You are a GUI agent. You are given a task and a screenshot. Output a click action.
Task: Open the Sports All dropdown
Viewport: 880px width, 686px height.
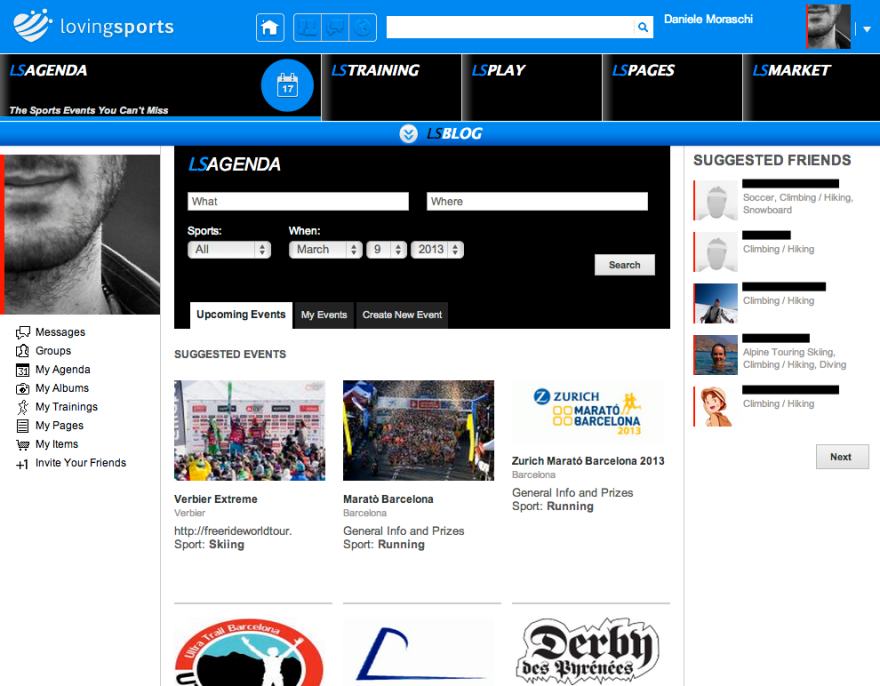coord(229,250)
